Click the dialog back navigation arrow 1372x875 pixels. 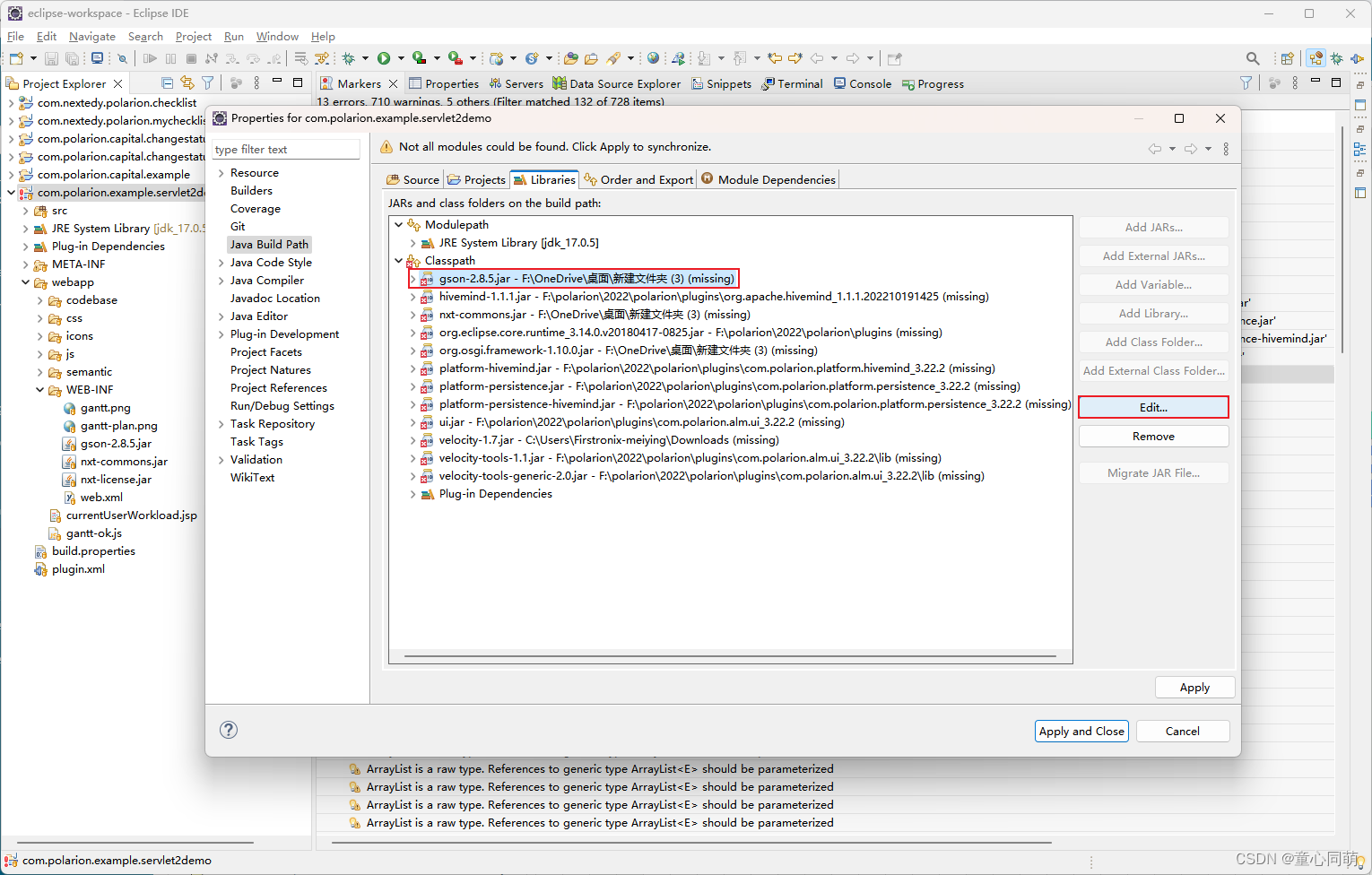coord(1155,149)
